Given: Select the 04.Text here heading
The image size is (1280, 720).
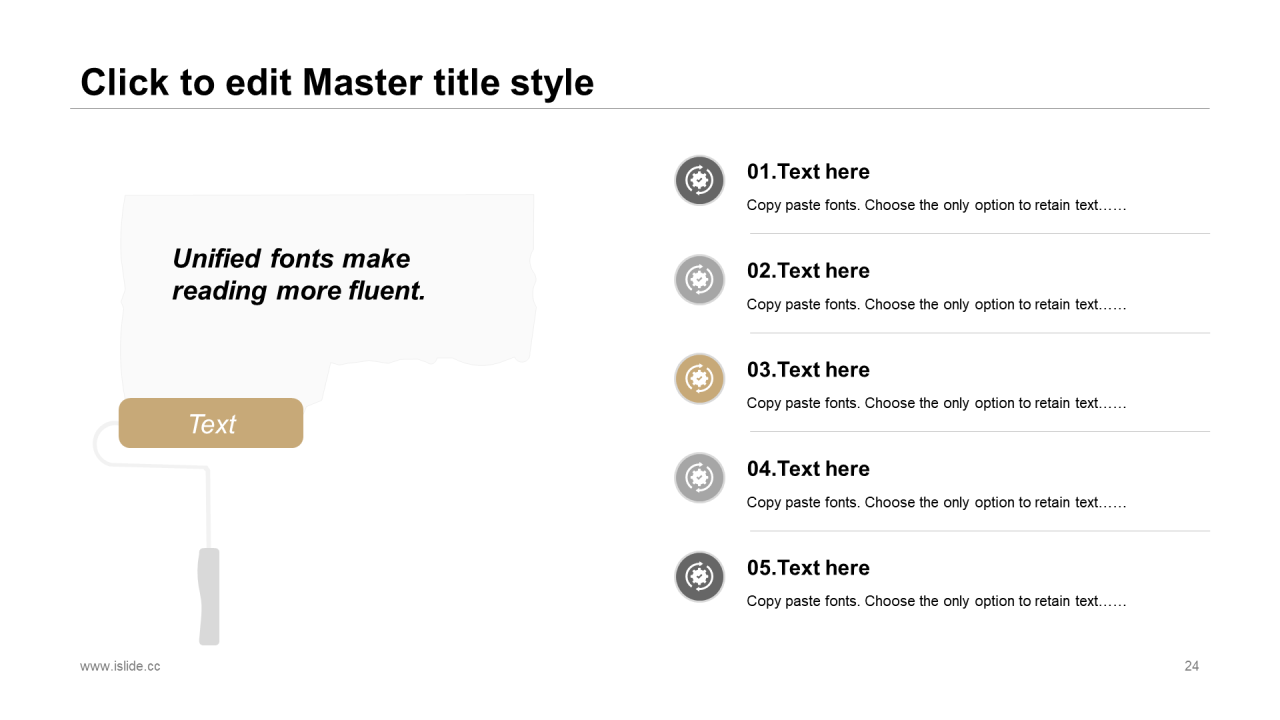Looking at the screenshot, I should [x=808, y=469].
